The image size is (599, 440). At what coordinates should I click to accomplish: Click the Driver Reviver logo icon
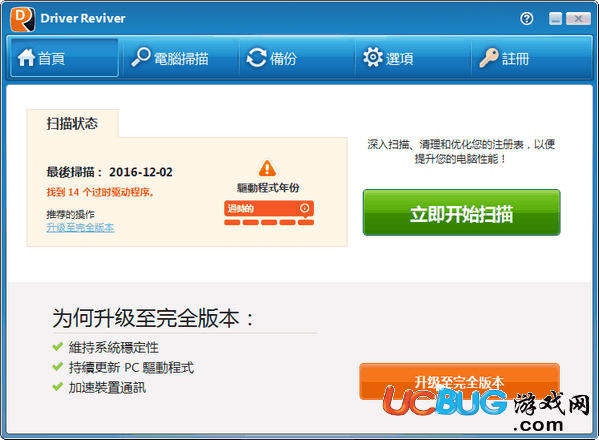[23, 19]
